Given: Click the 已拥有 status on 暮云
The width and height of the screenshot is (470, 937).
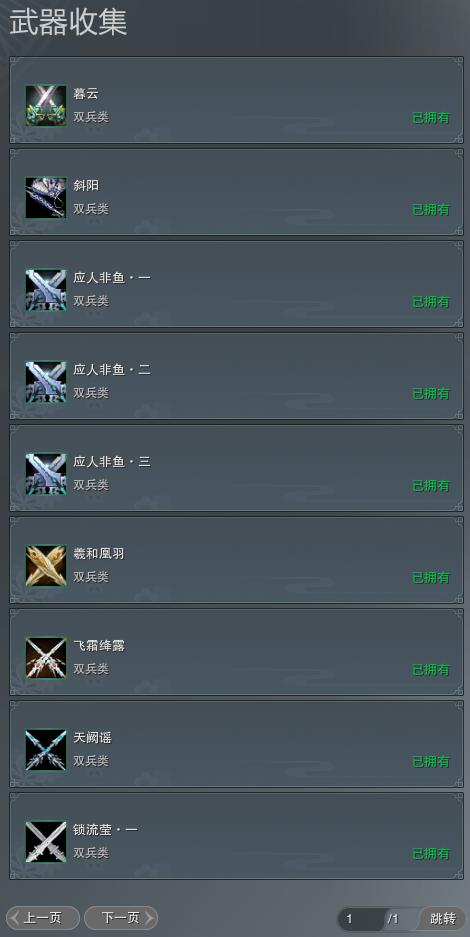Looking at the screenshot, I should (x=431, y=118).
